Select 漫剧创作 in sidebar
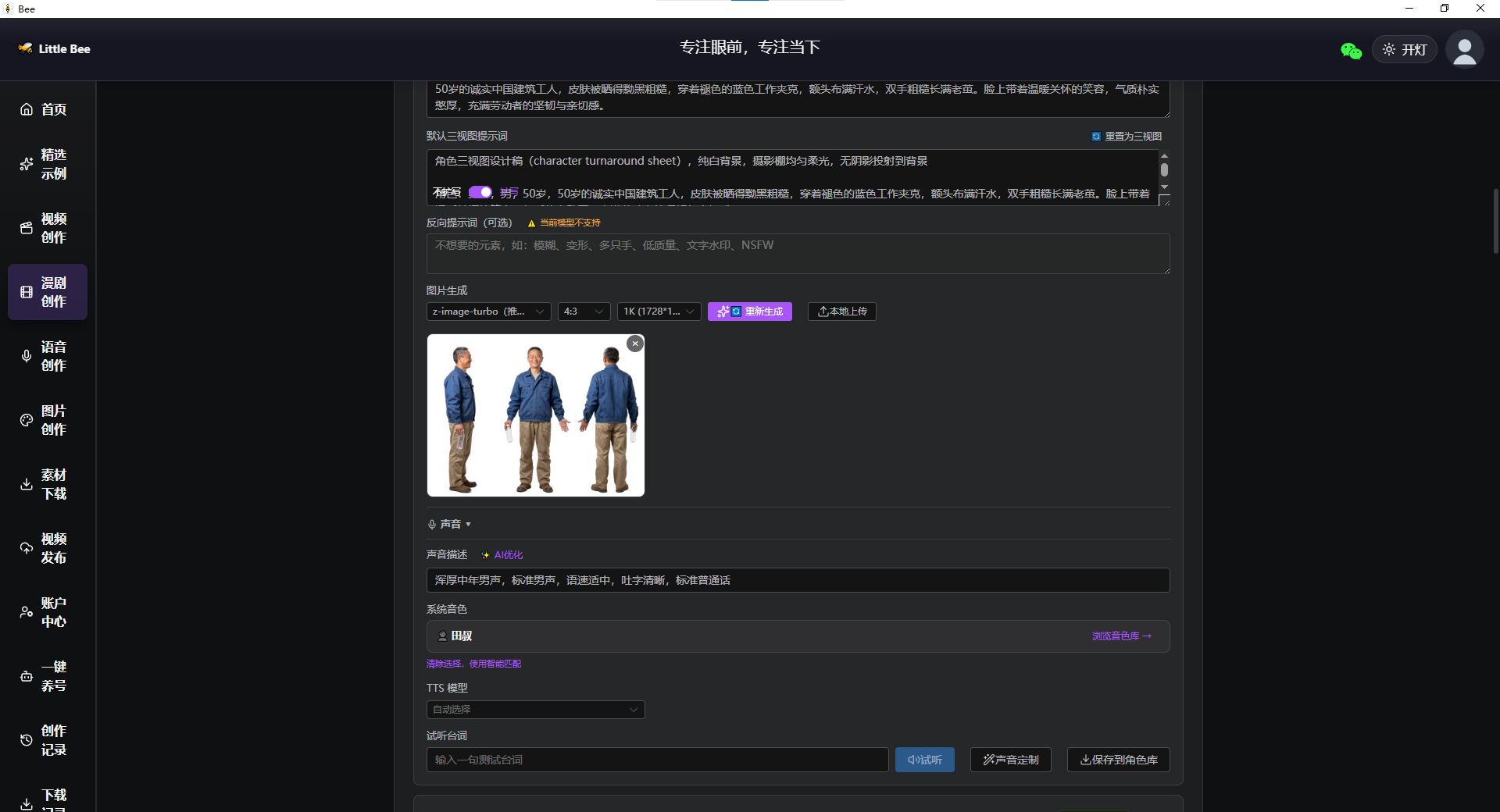Viewport: 1500px width, 812px height. click(x=48, y=292)
